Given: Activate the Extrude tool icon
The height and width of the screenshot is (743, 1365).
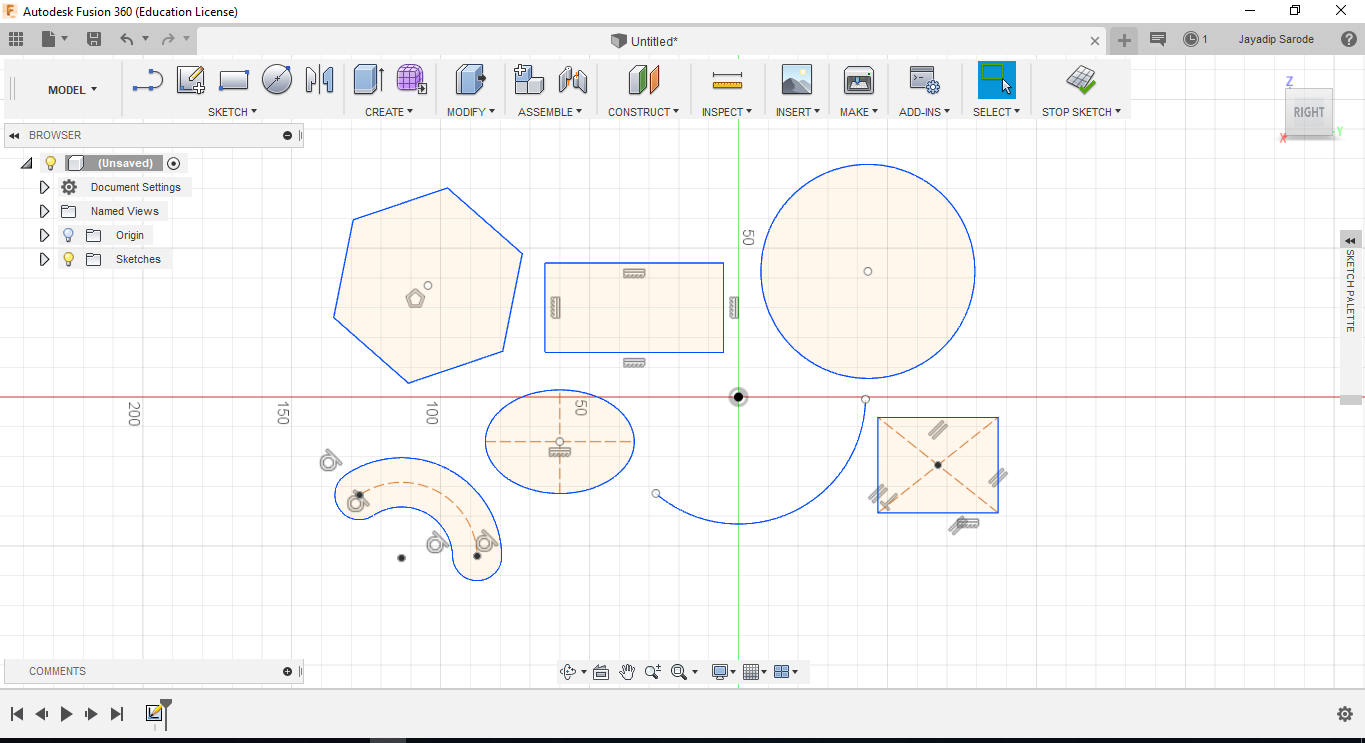Looking at the screenshot, I should (369, 80).
